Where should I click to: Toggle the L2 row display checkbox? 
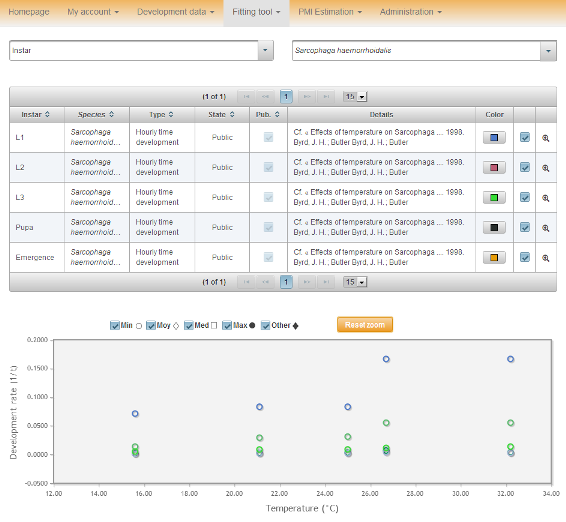524,167
